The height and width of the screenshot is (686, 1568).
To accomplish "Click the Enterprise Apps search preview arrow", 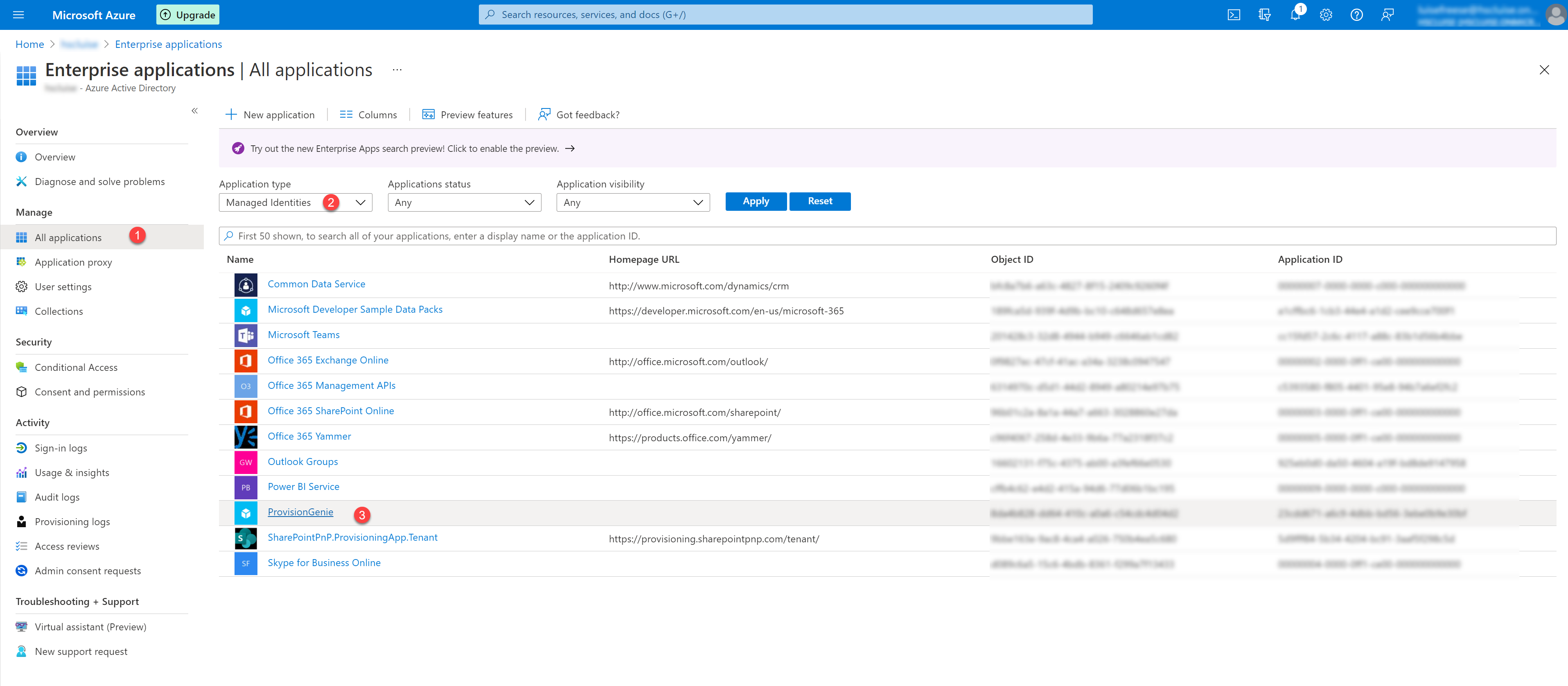I will pyautogui.click(x=571, y=149).
